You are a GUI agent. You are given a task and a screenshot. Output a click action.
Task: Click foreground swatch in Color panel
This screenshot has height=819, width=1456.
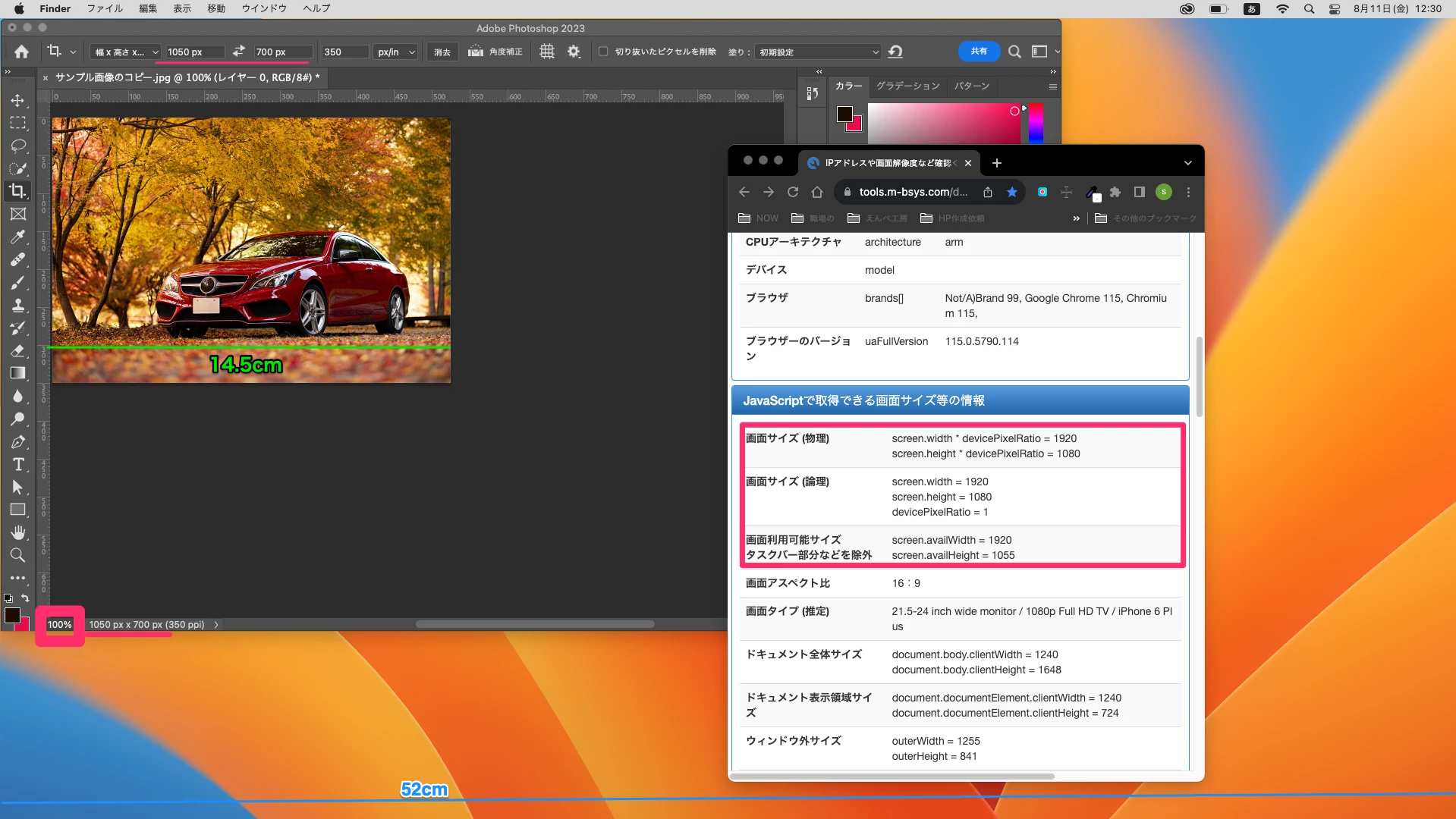pyautogui.click(x=844, y=114)
